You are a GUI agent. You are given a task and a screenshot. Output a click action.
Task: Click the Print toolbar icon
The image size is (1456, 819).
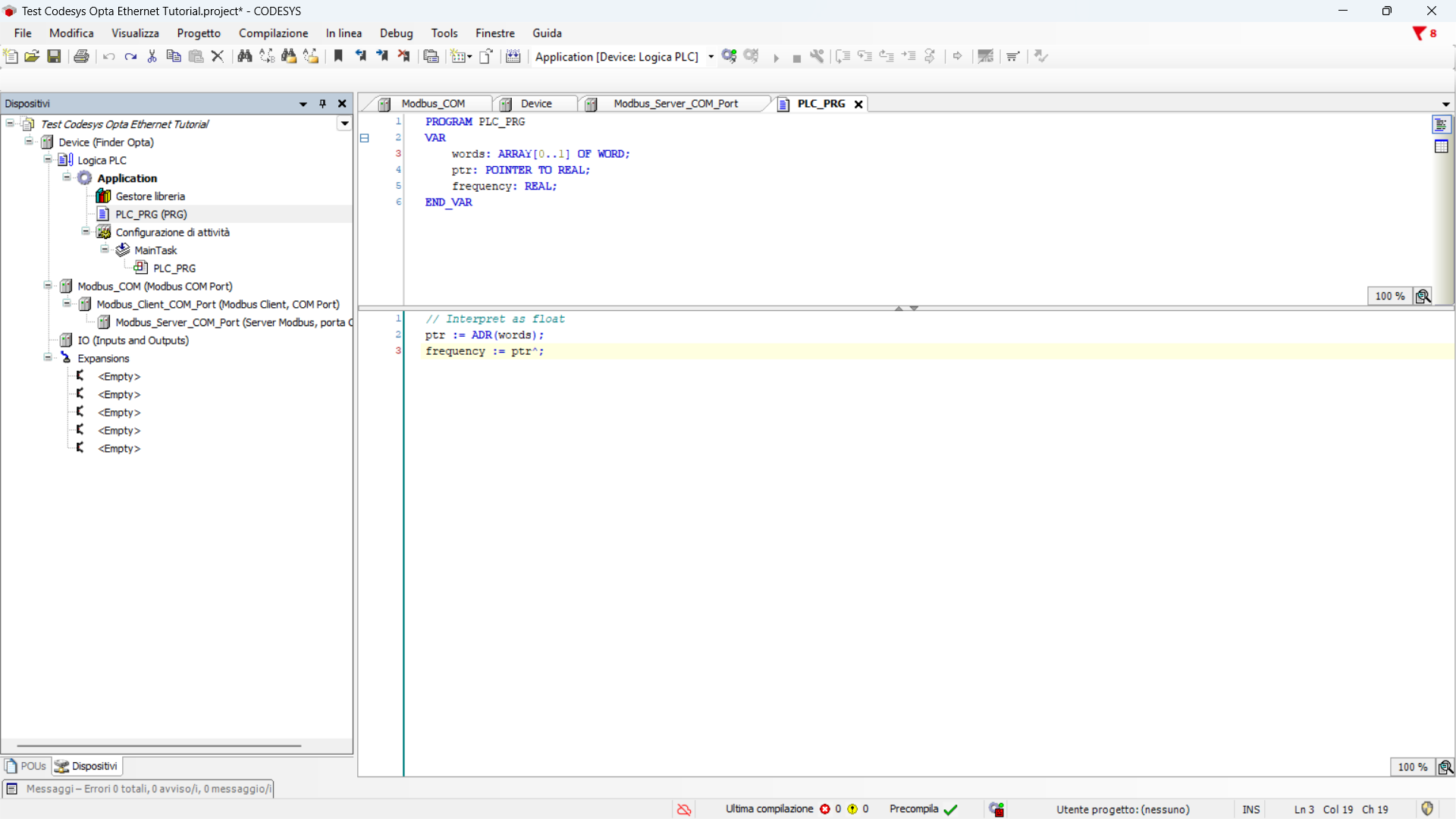click(x=81, y=56)
